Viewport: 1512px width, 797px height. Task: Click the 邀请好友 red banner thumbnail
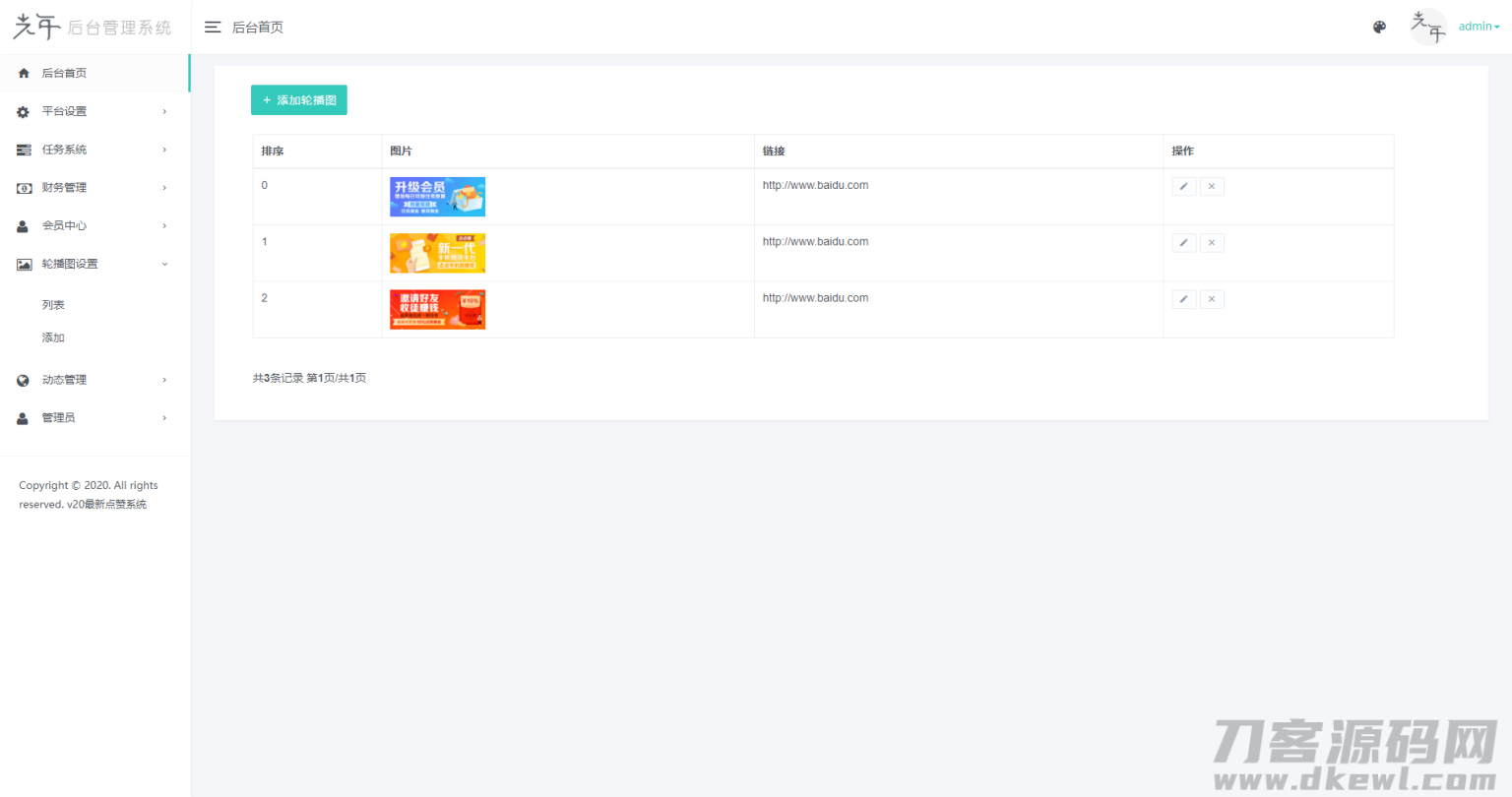437,309
